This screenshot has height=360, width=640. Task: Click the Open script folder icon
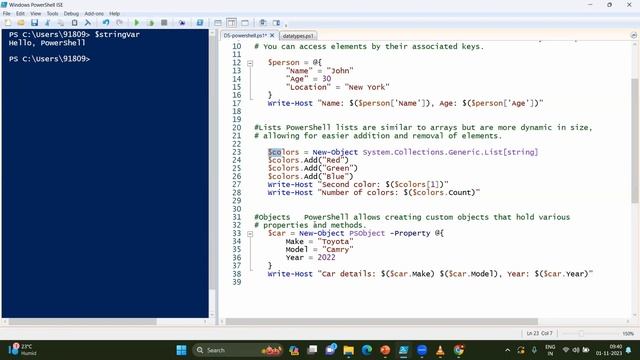[x=21, y=23]
